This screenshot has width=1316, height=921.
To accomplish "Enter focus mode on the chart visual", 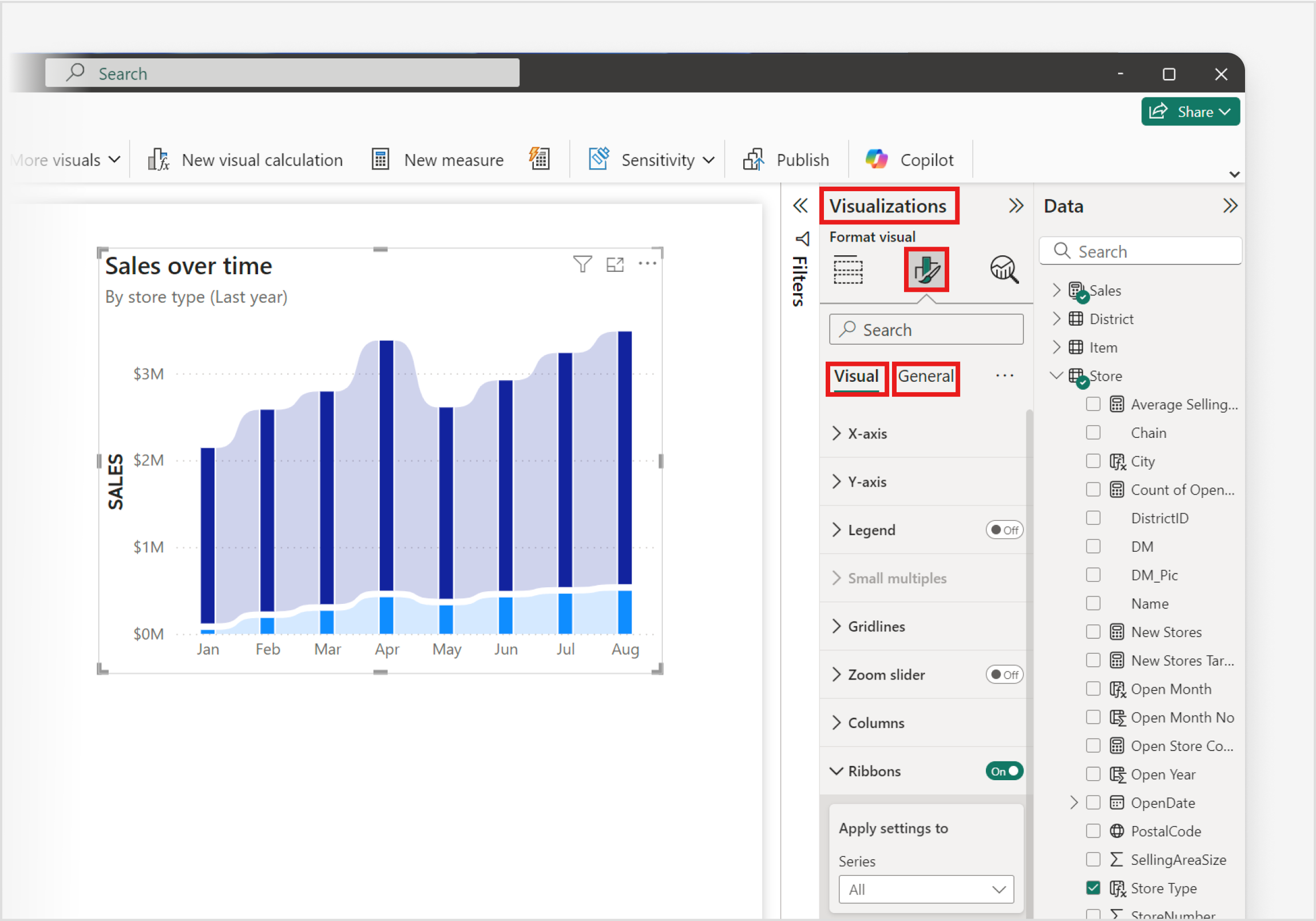I will point(615,263).
